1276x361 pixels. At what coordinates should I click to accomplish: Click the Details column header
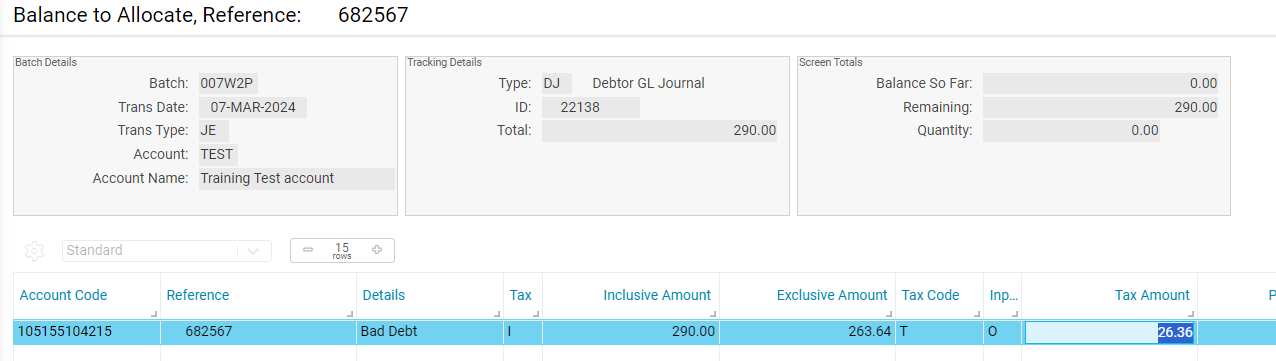(383, 295)
